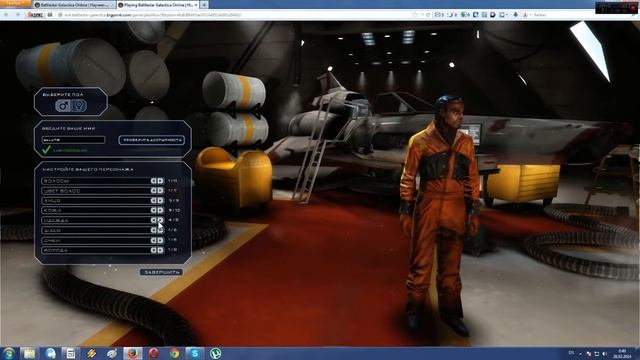
Task: Select the male gender icon
Action: (x=62, y=106)
